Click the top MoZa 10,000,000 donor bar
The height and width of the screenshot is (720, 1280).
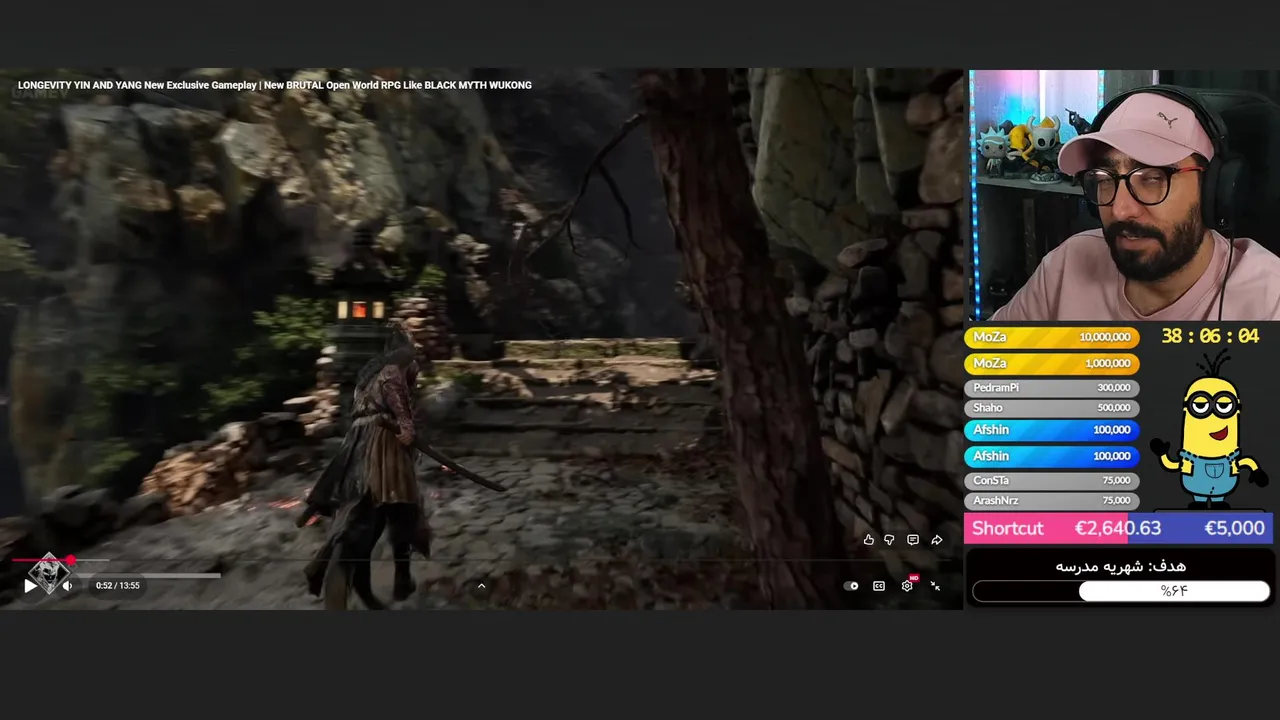coord(1051,338)
